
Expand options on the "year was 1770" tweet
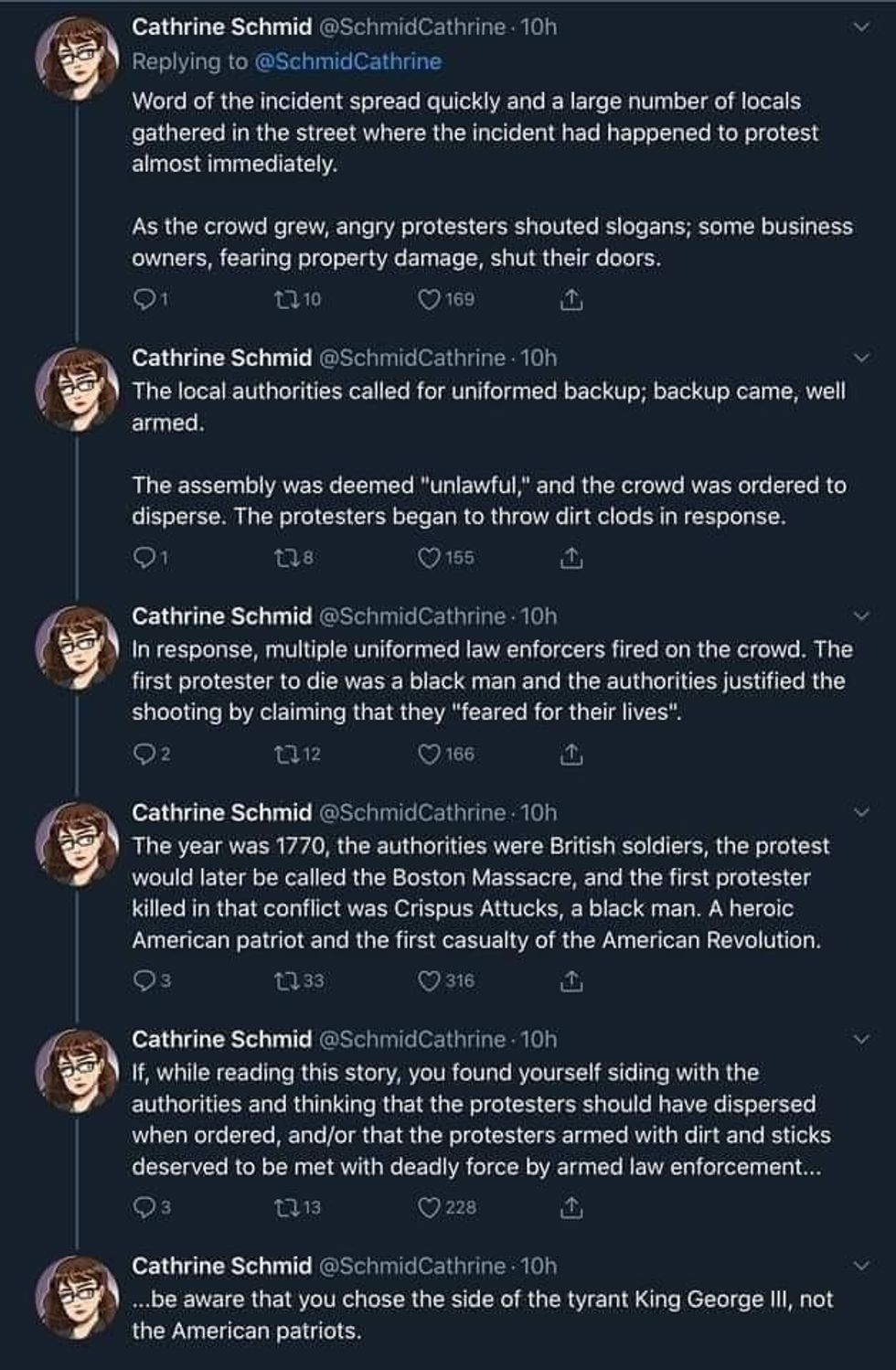coord(859,812)
